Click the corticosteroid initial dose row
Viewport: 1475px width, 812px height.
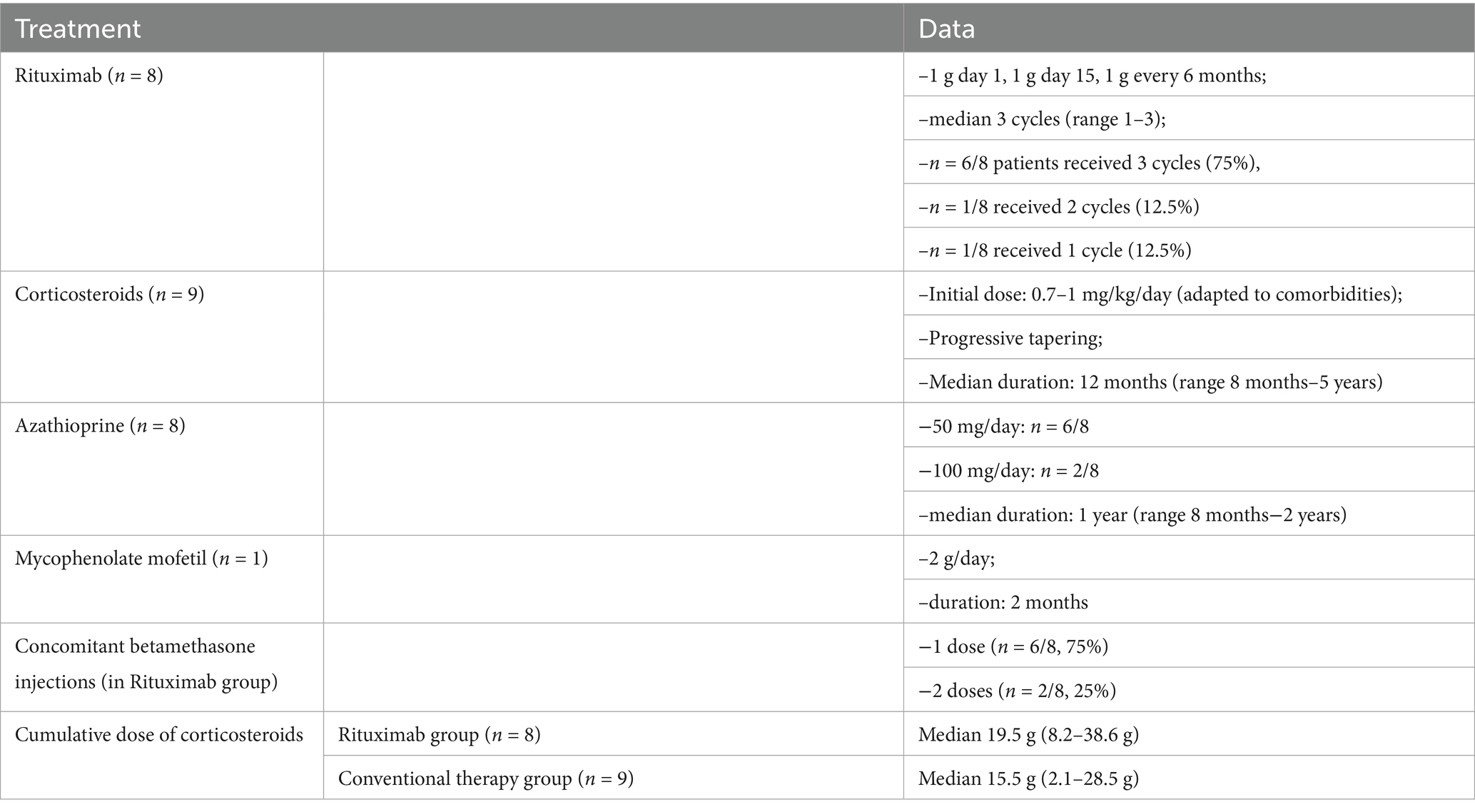point(1160,294)
